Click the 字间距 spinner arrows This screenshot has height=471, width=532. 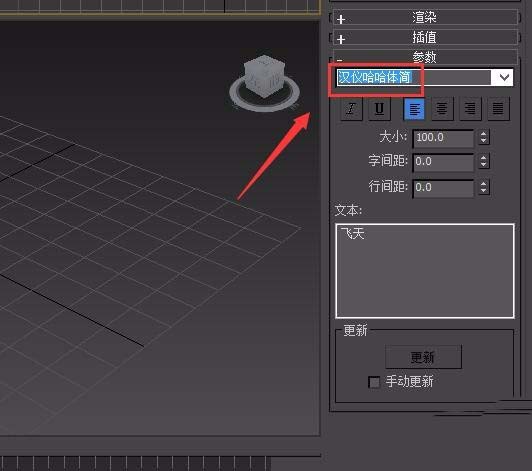pos(484,161)
